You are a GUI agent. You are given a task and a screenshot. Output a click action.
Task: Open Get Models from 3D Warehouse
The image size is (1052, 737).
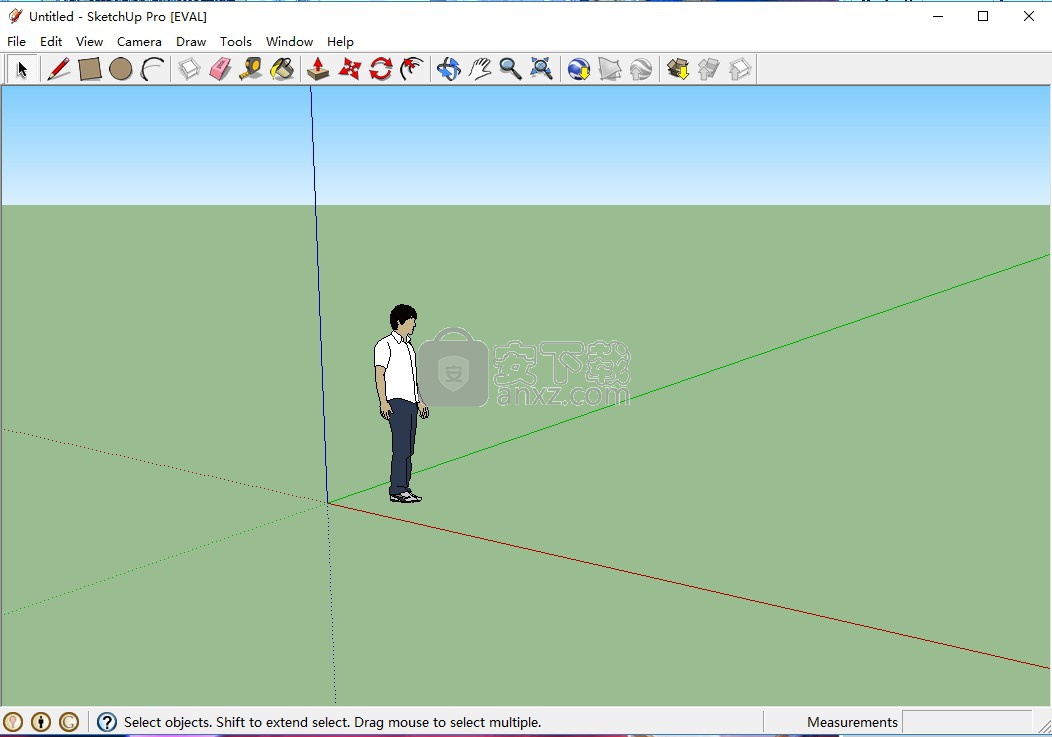pyautogui.click(x=678, y=69)
